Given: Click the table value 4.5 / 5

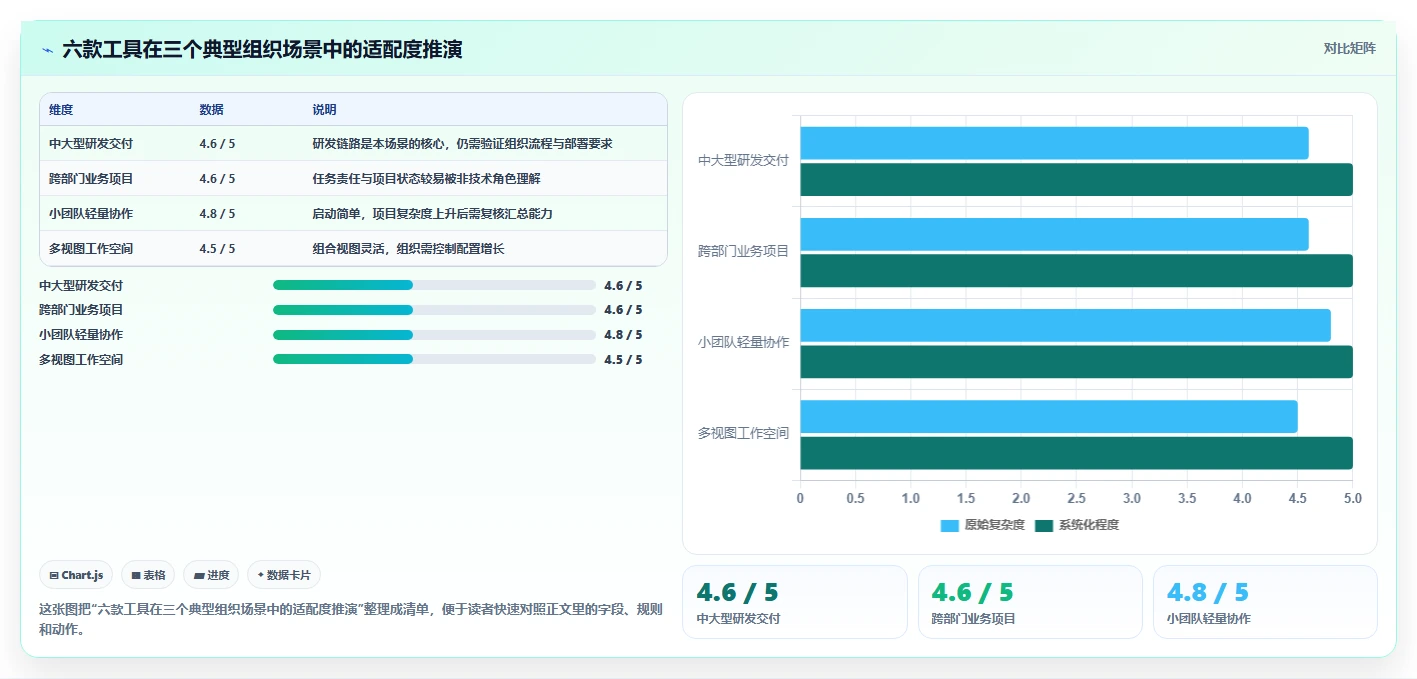Looking at the screenshot, I should point(217,249).
